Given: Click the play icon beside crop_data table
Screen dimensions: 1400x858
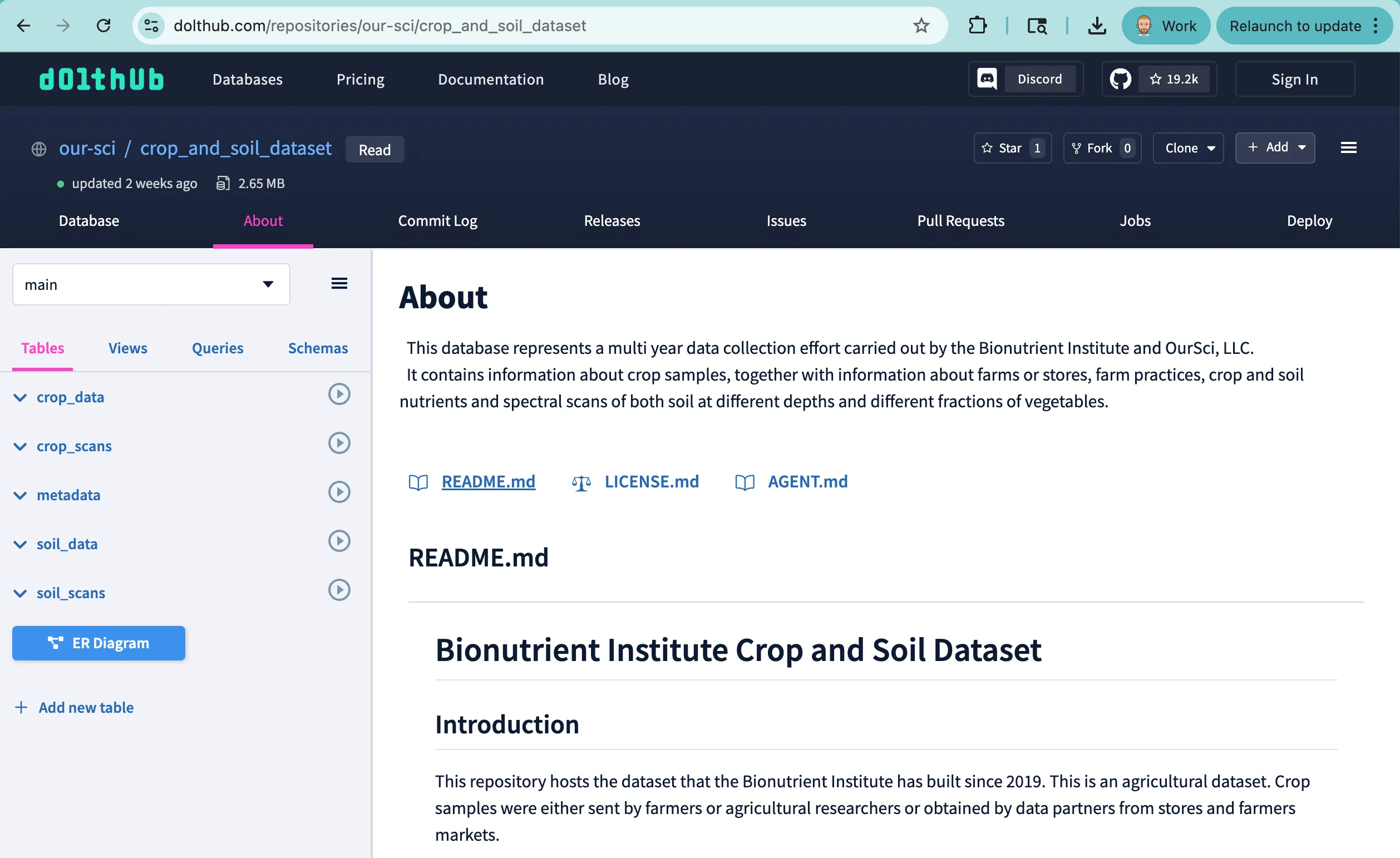Looking at the screenshot, I should pos(339,394).
